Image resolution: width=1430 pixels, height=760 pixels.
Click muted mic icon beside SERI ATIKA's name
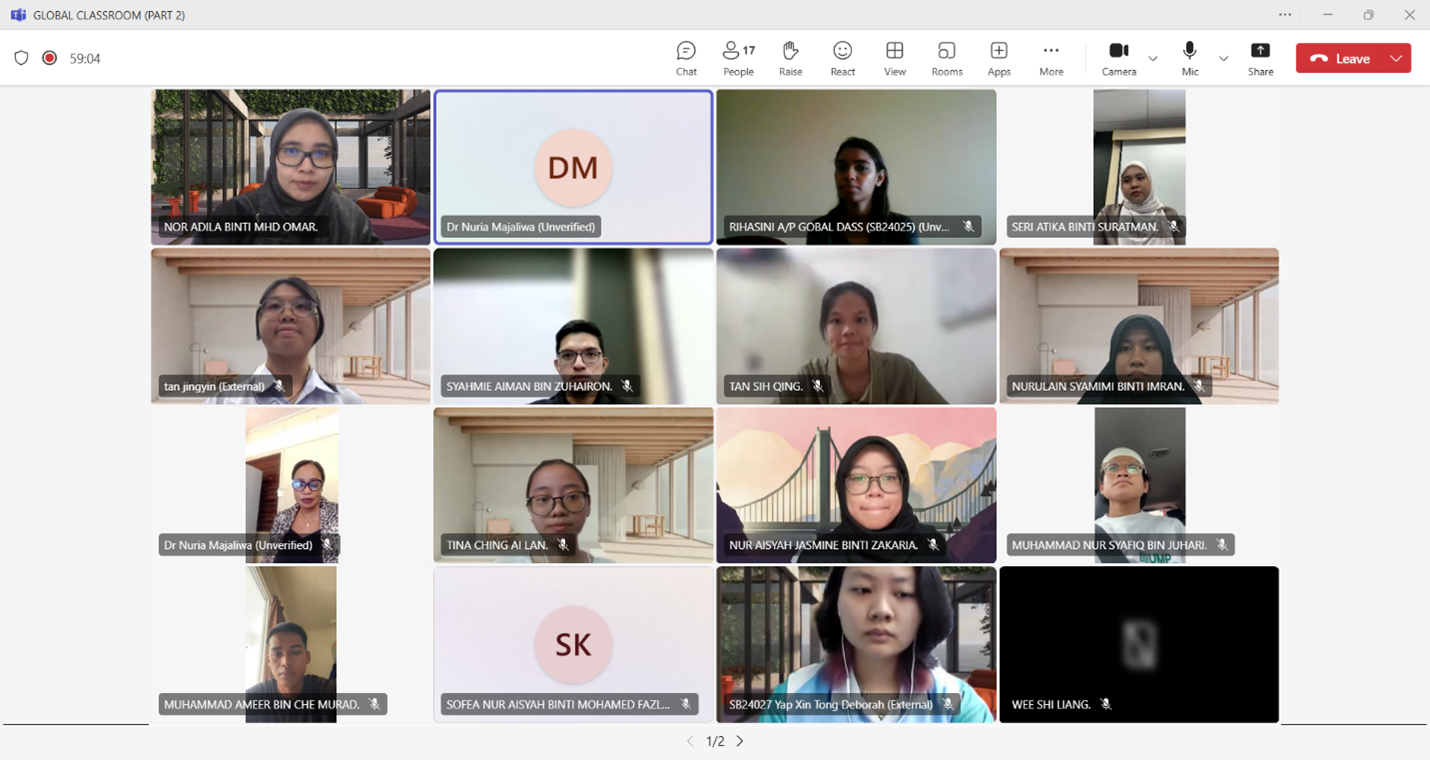tap(1174, 227)
